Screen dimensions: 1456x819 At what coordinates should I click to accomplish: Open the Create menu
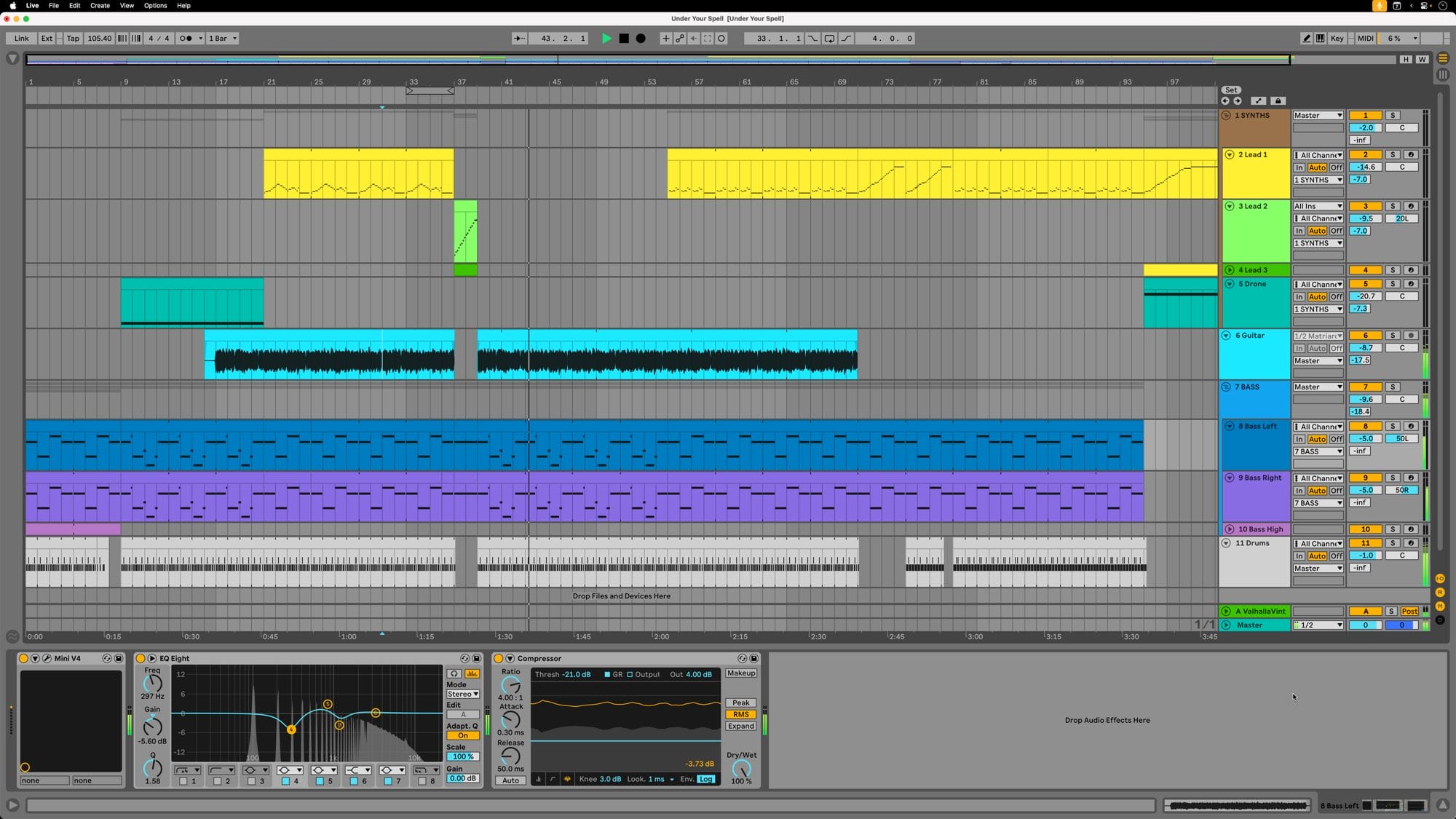100,6
